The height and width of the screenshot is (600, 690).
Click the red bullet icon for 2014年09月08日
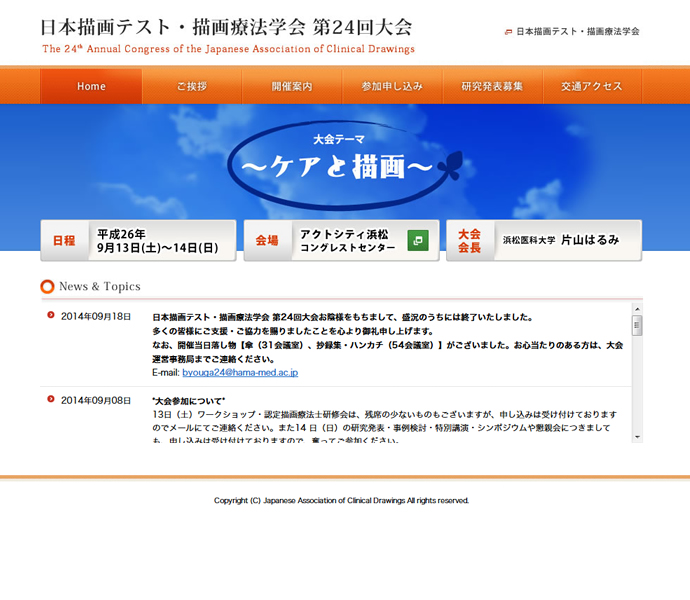click(51, 399)
